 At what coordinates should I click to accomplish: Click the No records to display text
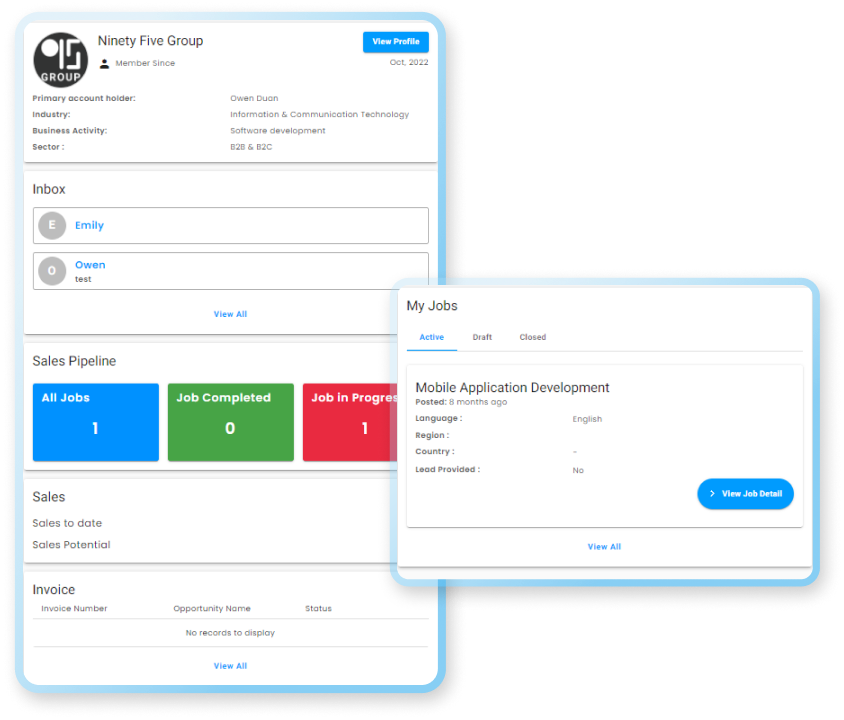pos(230,633)
